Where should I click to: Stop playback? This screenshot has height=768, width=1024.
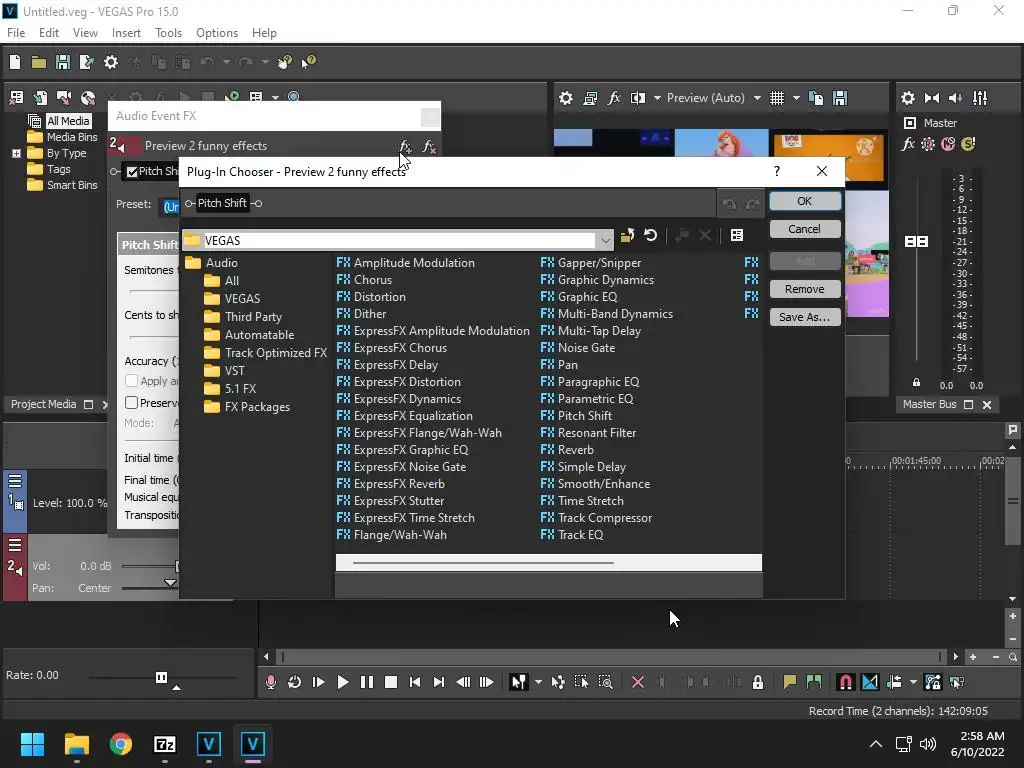(391, 682)
